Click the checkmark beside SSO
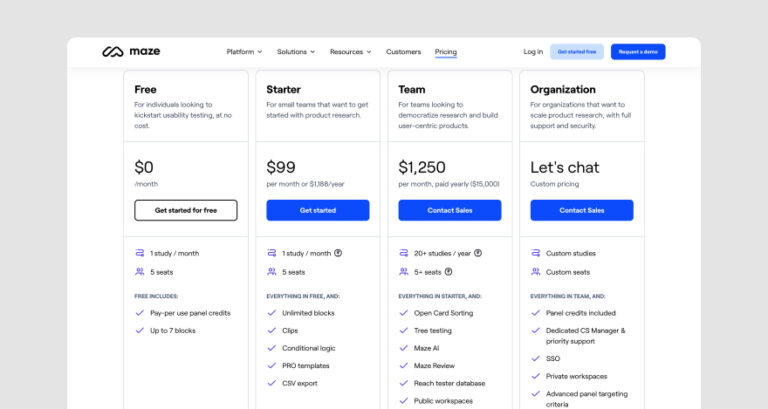768x409 pixels. pos(536,358)
